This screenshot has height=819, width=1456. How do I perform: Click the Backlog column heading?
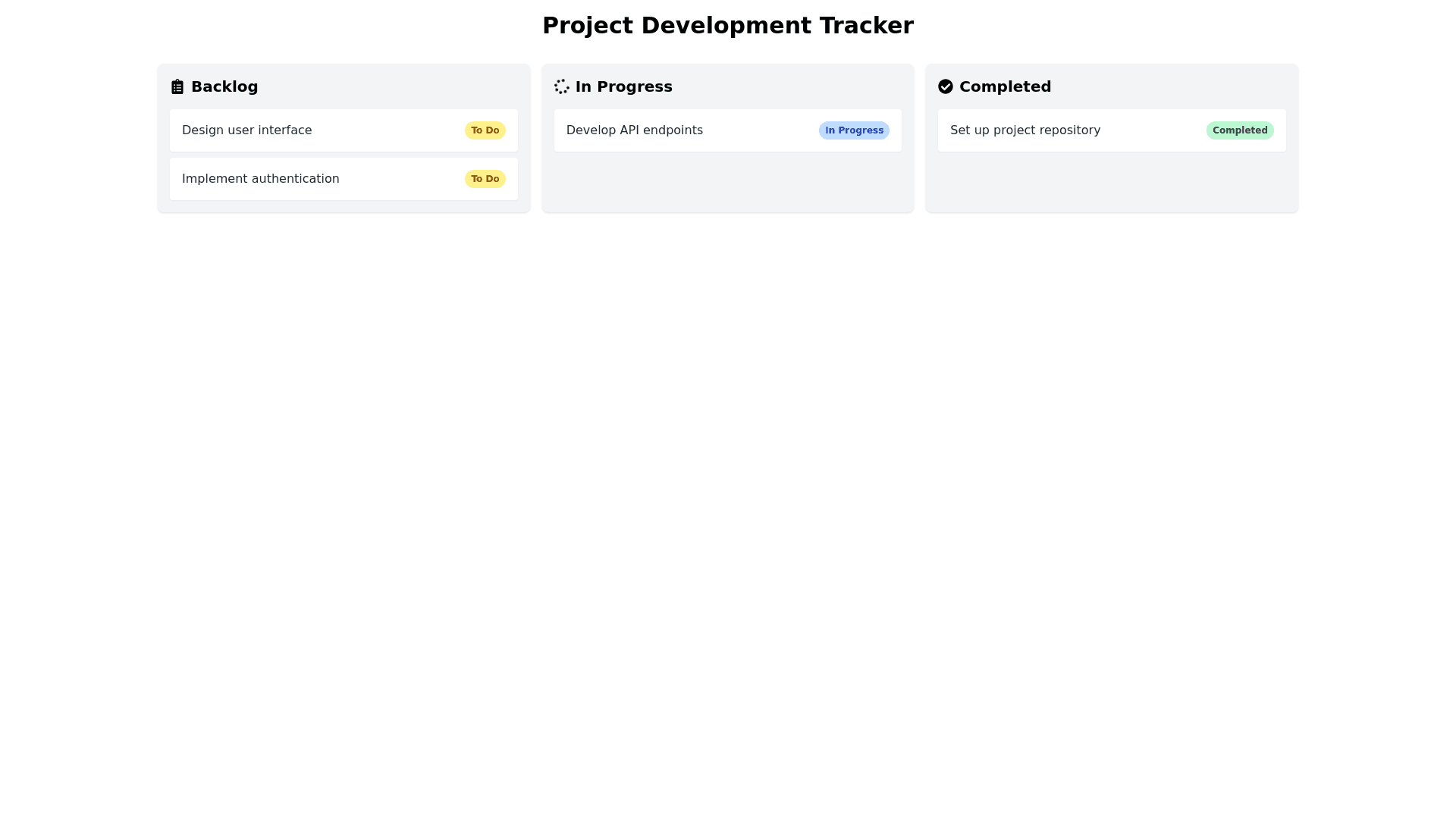pyautogui.click(x=224, y=87)
